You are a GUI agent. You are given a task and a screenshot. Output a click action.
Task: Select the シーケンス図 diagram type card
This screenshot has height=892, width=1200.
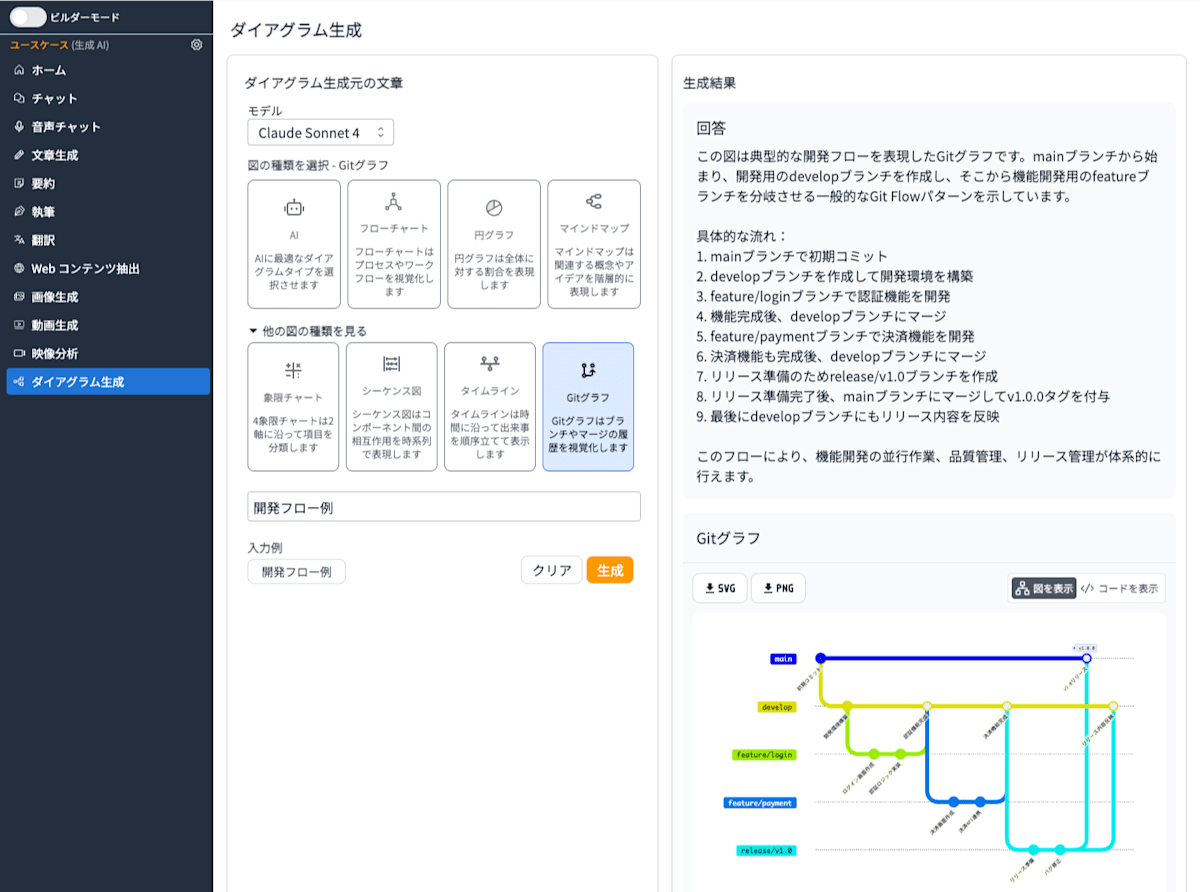391,407
